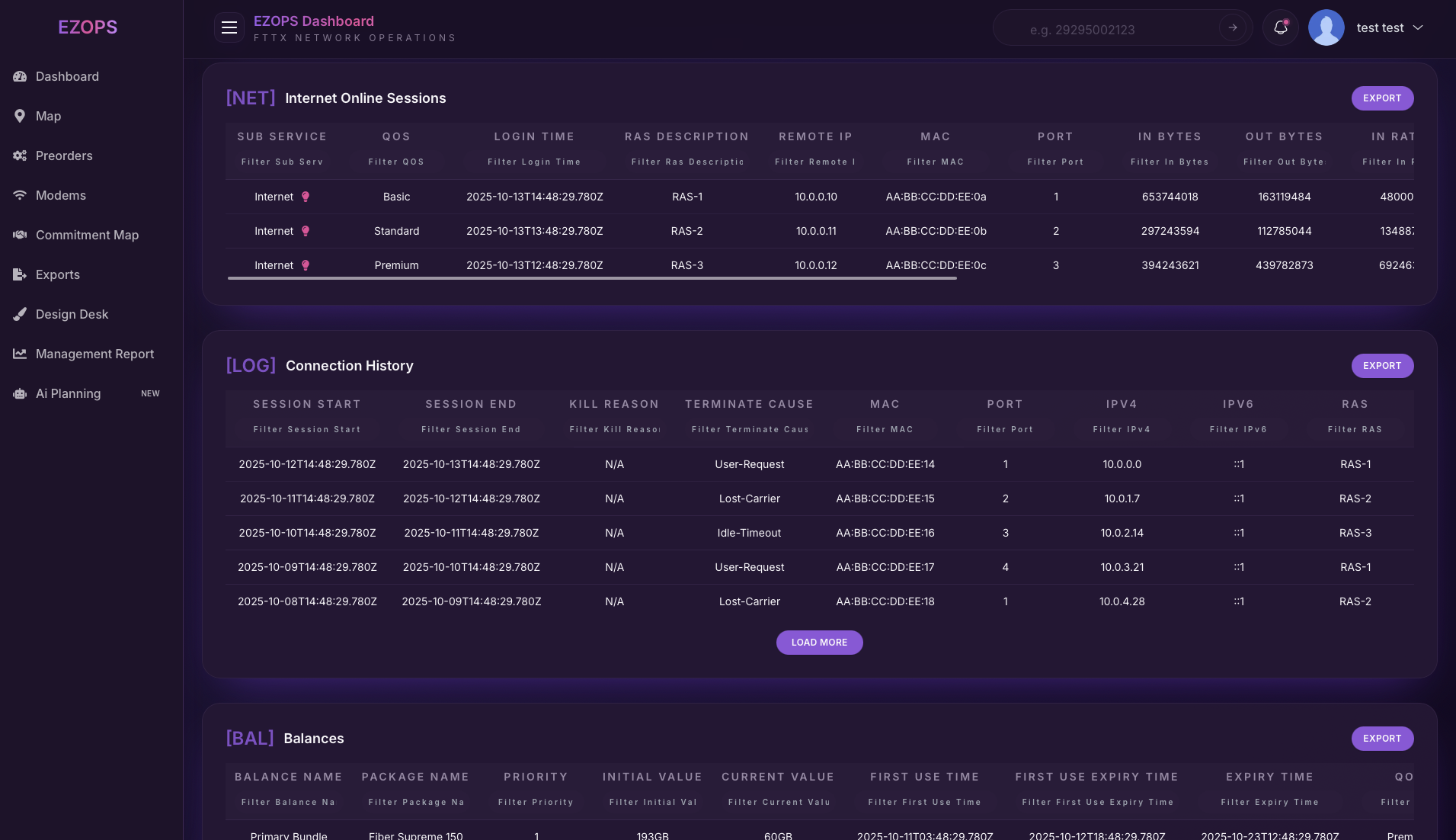Click the user avatar picture

coord(1326,28)
